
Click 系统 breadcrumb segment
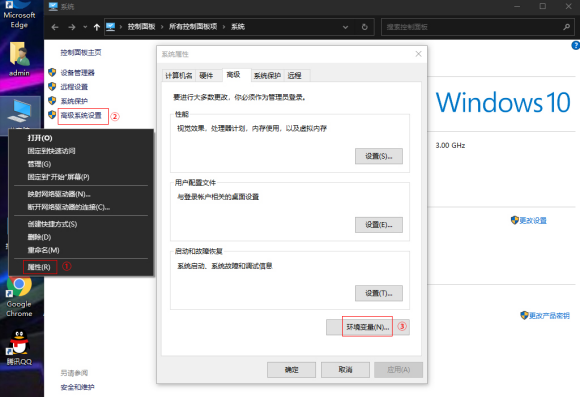point(238,27)
